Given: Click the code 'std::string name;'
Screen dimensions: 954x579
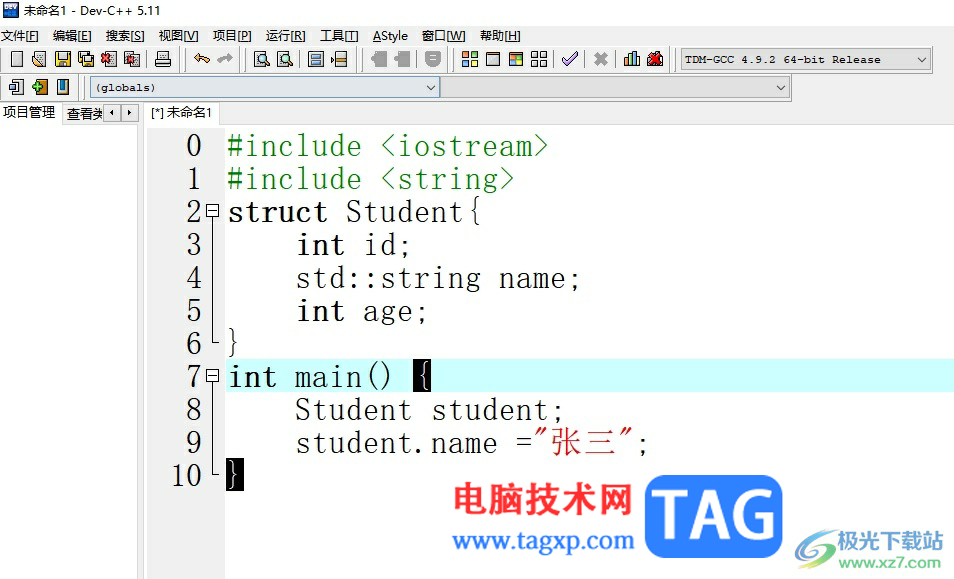Looking at the screenshot, I should 437,278.
